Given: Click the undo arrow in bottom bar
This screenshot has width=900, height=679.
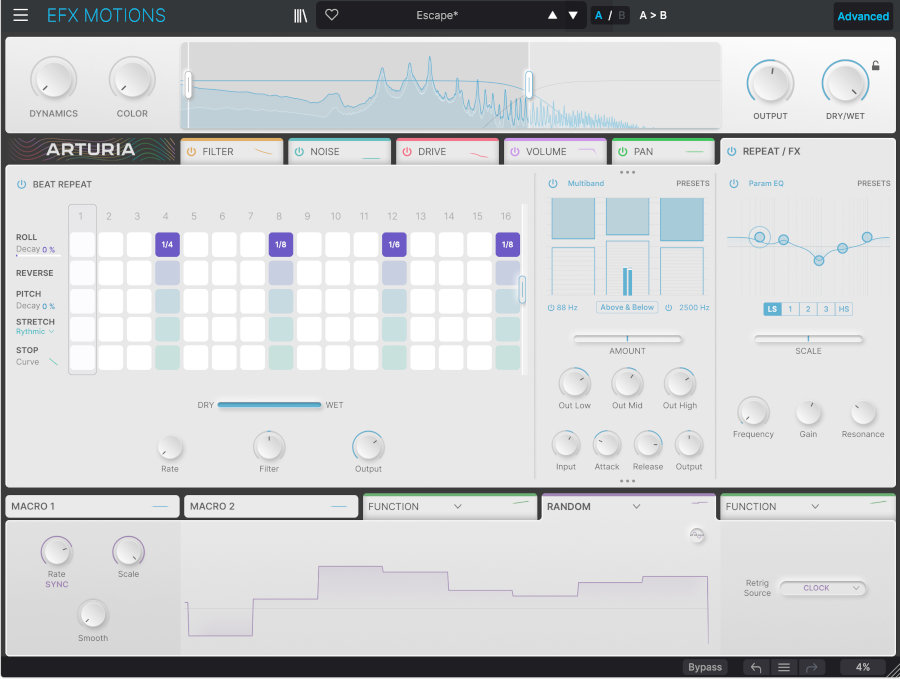Looking at the screenshot, I should (x=756, y=666).
